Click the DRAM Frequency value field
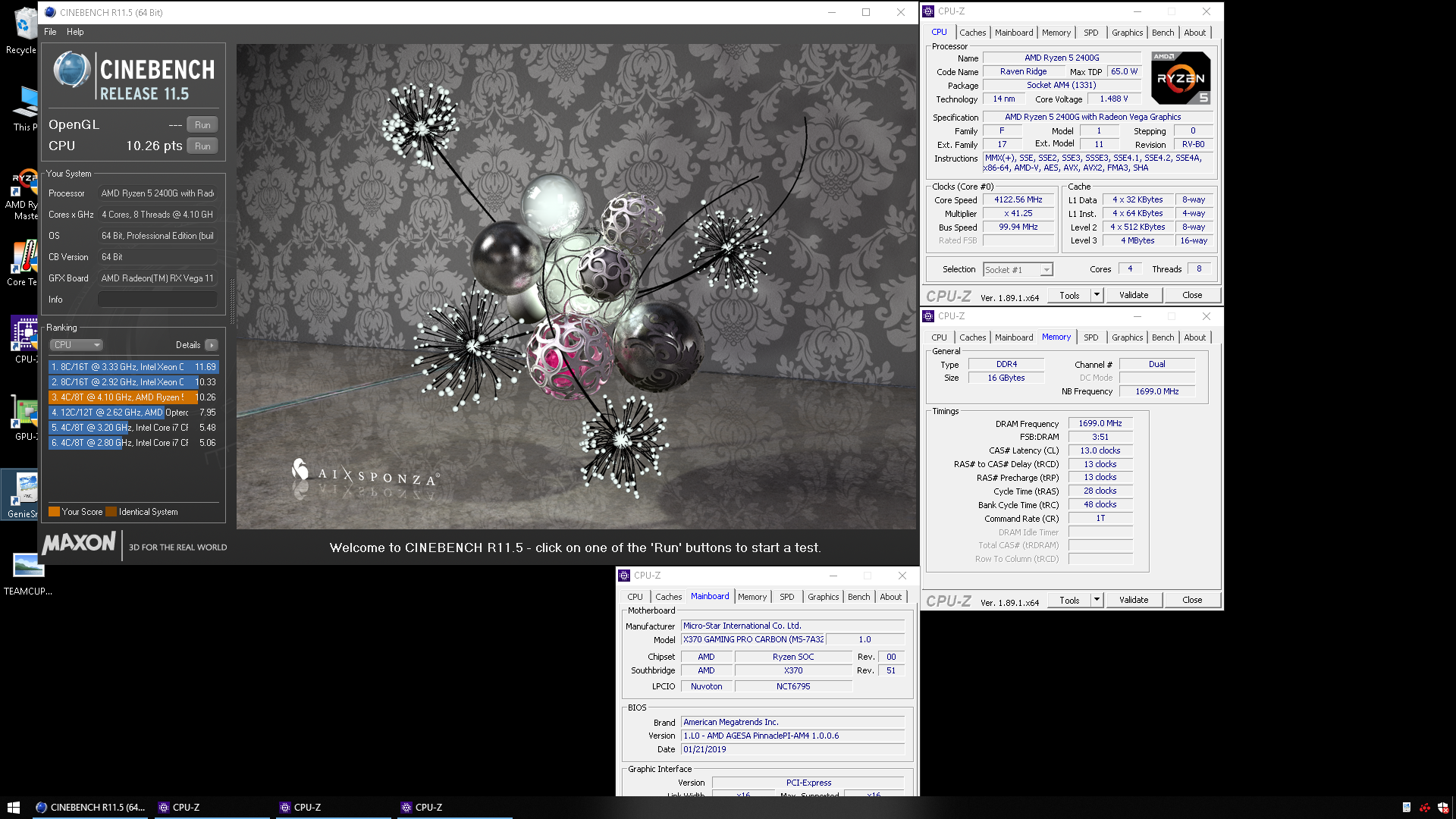 tap(1100, 424)
